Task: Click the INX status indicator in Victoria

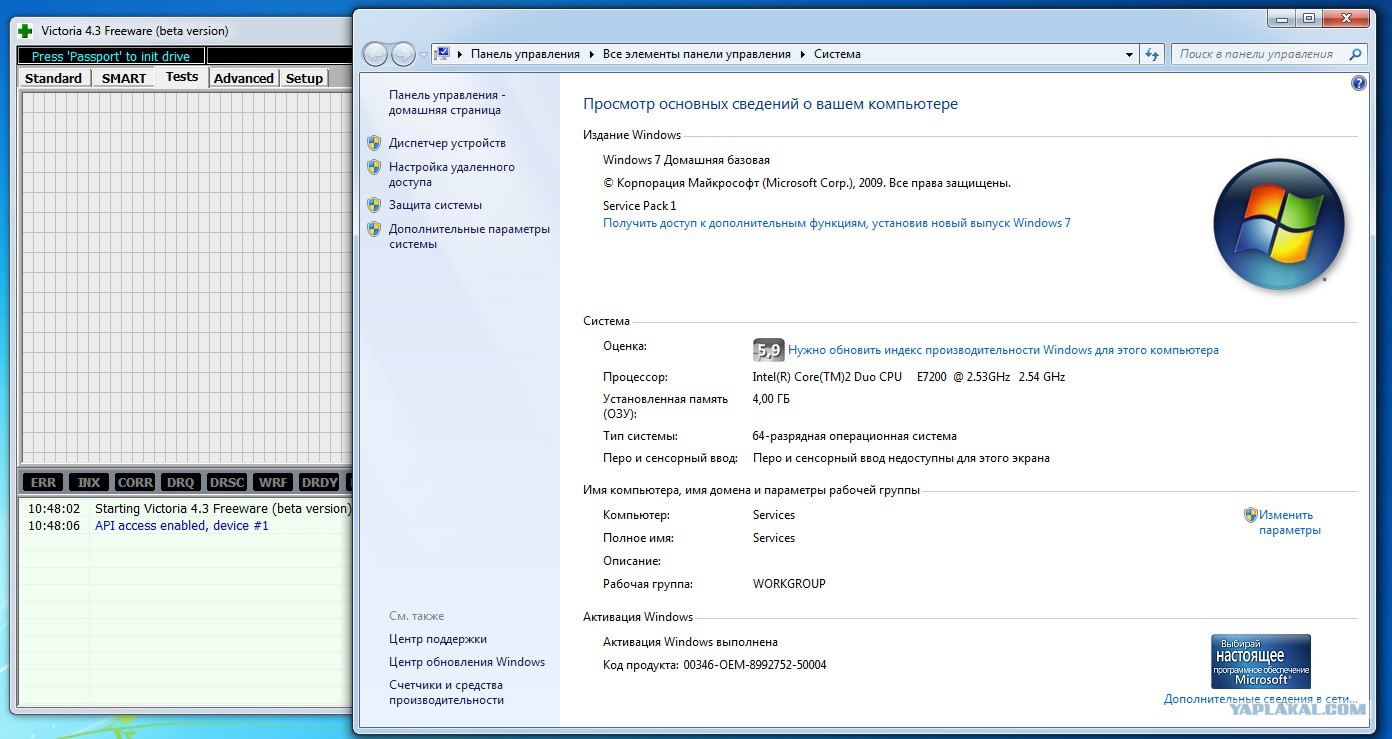Action: pos(89,482)
